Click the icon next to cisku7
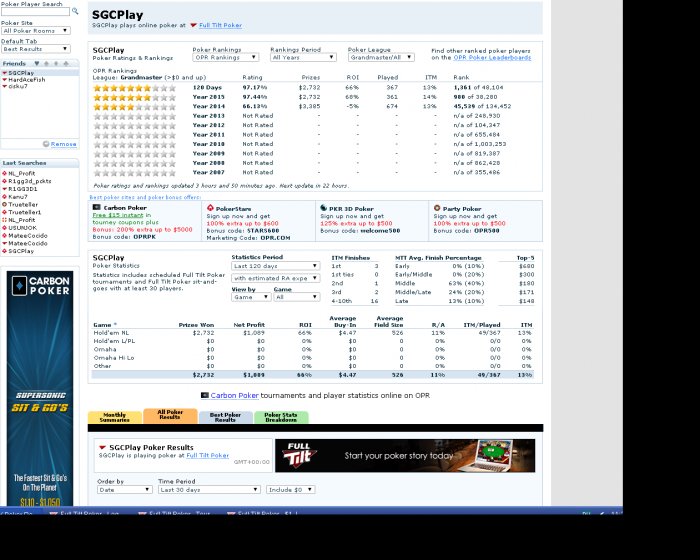The width and height of the screenshot is (700, 560). pyautogui.click(x=4, y=86)
